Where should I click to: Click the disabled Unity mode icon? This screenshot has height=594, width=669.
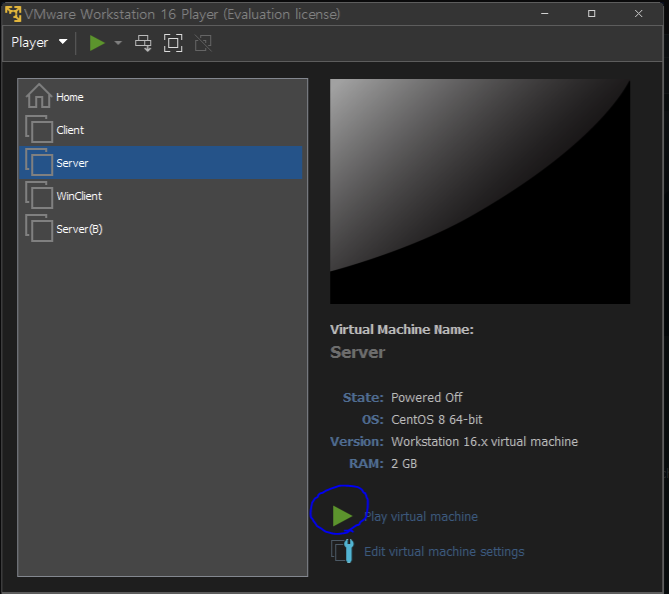203,43
